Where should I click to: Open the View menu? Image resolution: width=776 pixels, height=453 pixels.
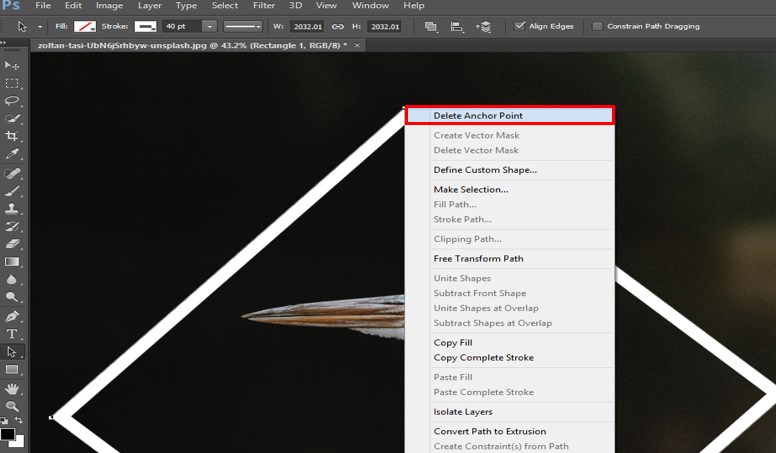coord(326,6)
